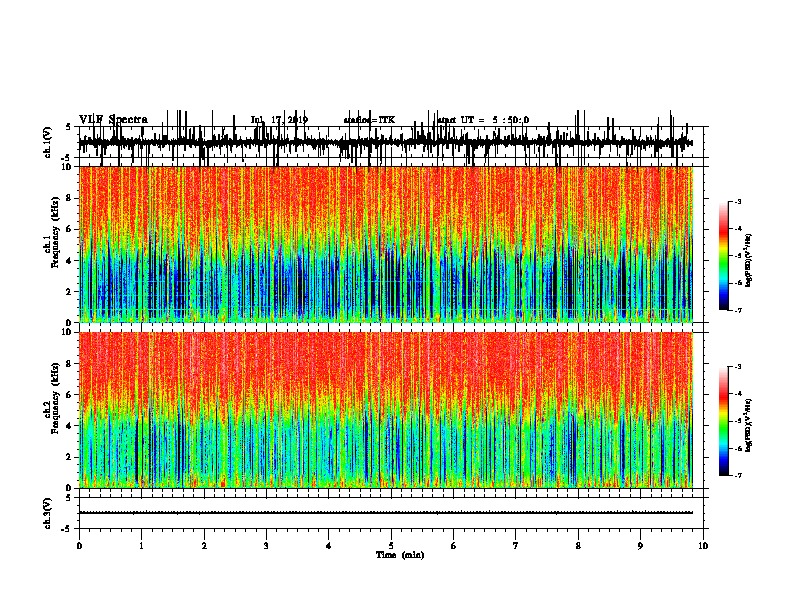Click the ch.1 spectrogram color scale bar
This screenshot has width=792, height=612.
click(x=723, y=256)
